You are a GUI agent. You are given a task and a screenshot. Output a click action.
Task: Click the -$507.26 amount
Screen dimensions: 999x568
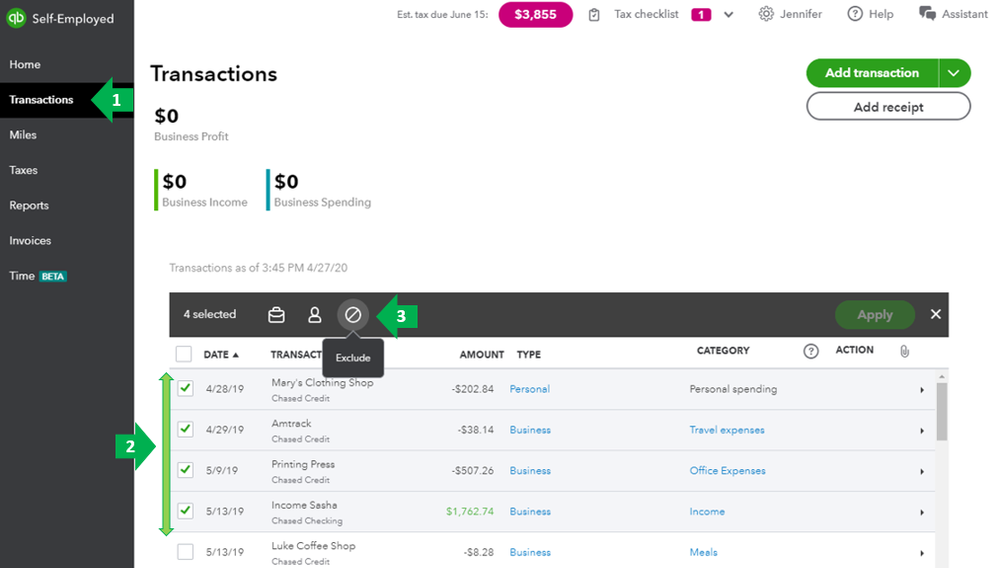coord(473,471)
